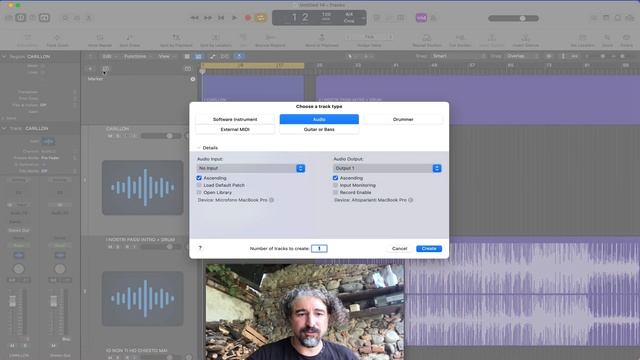
Task: Toggle the yellow Cycle button
Action: 261,18
